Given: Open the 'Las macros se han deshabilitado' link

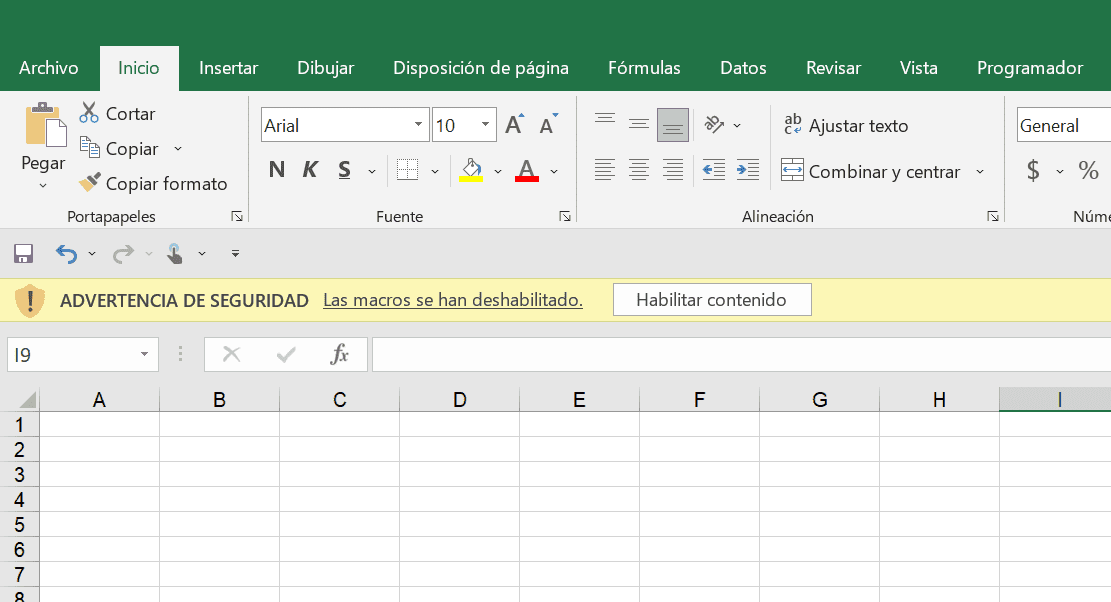Looking at the screenshot, I should point(452,300).
